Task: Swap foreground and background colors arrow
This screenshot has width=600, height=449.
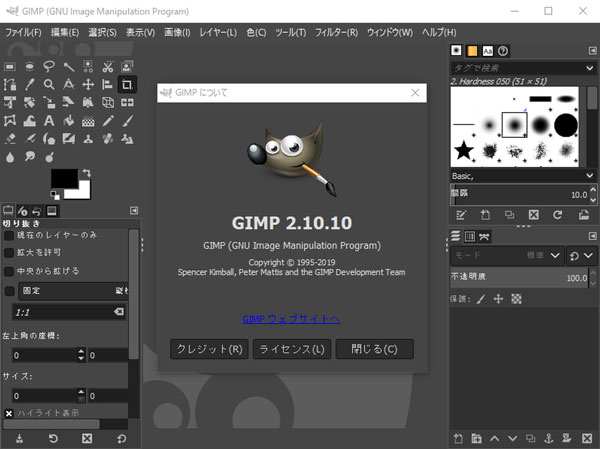Action: click(87, 173)
